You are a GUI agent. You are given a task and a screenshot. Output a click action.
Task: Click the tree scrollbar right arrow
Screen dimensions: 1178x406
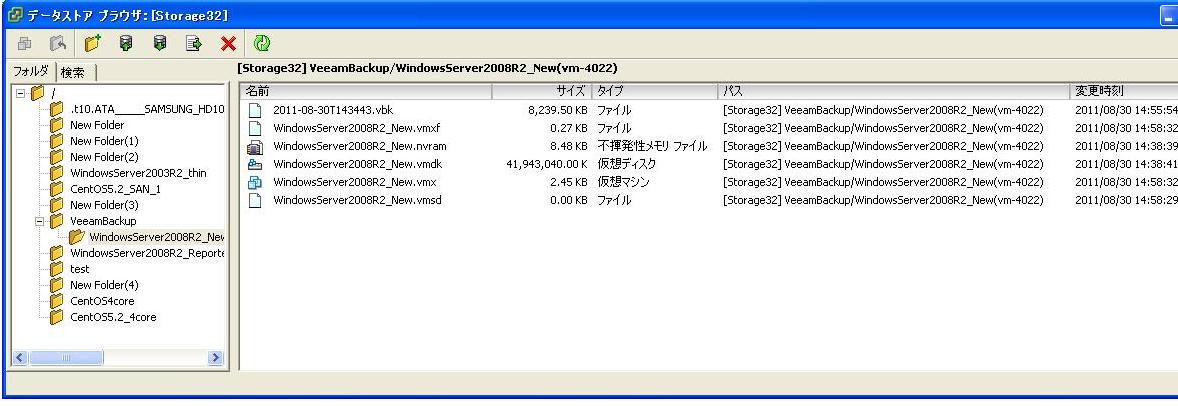click(216, 358)
